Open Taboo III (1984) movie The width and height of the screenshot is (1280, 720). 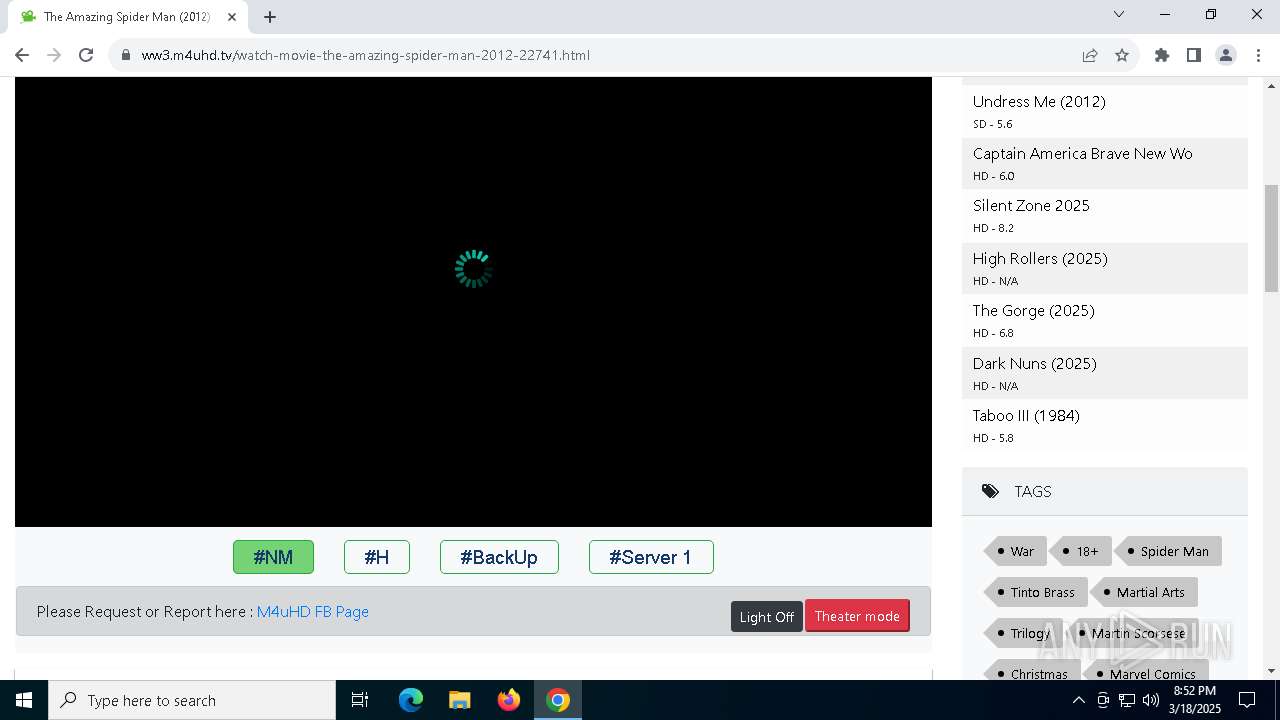coord(1026,416)
